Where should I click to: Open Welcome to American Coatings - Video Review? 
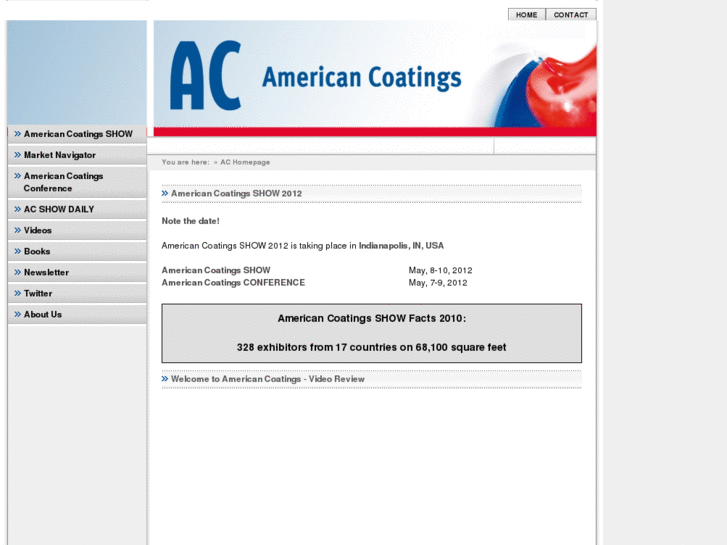(x=268, y=379)
